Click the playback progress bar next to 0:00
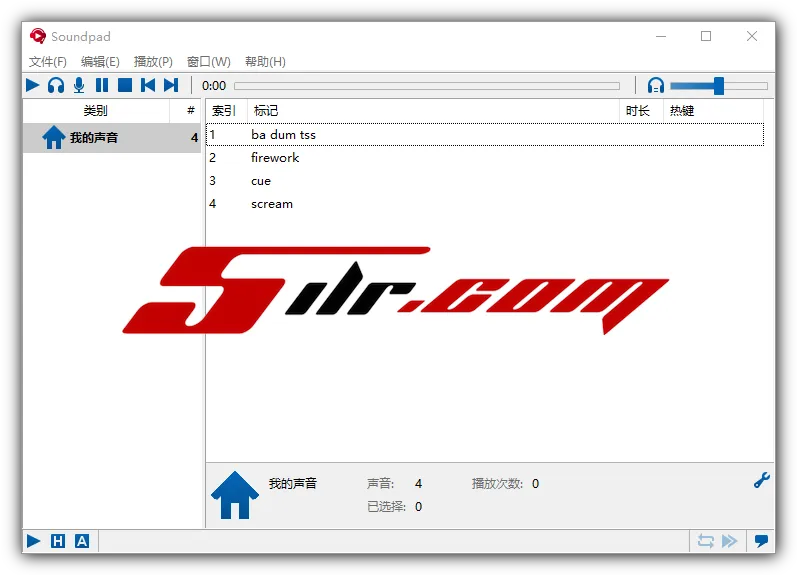The image size is (797, 575). click(426, 86)
